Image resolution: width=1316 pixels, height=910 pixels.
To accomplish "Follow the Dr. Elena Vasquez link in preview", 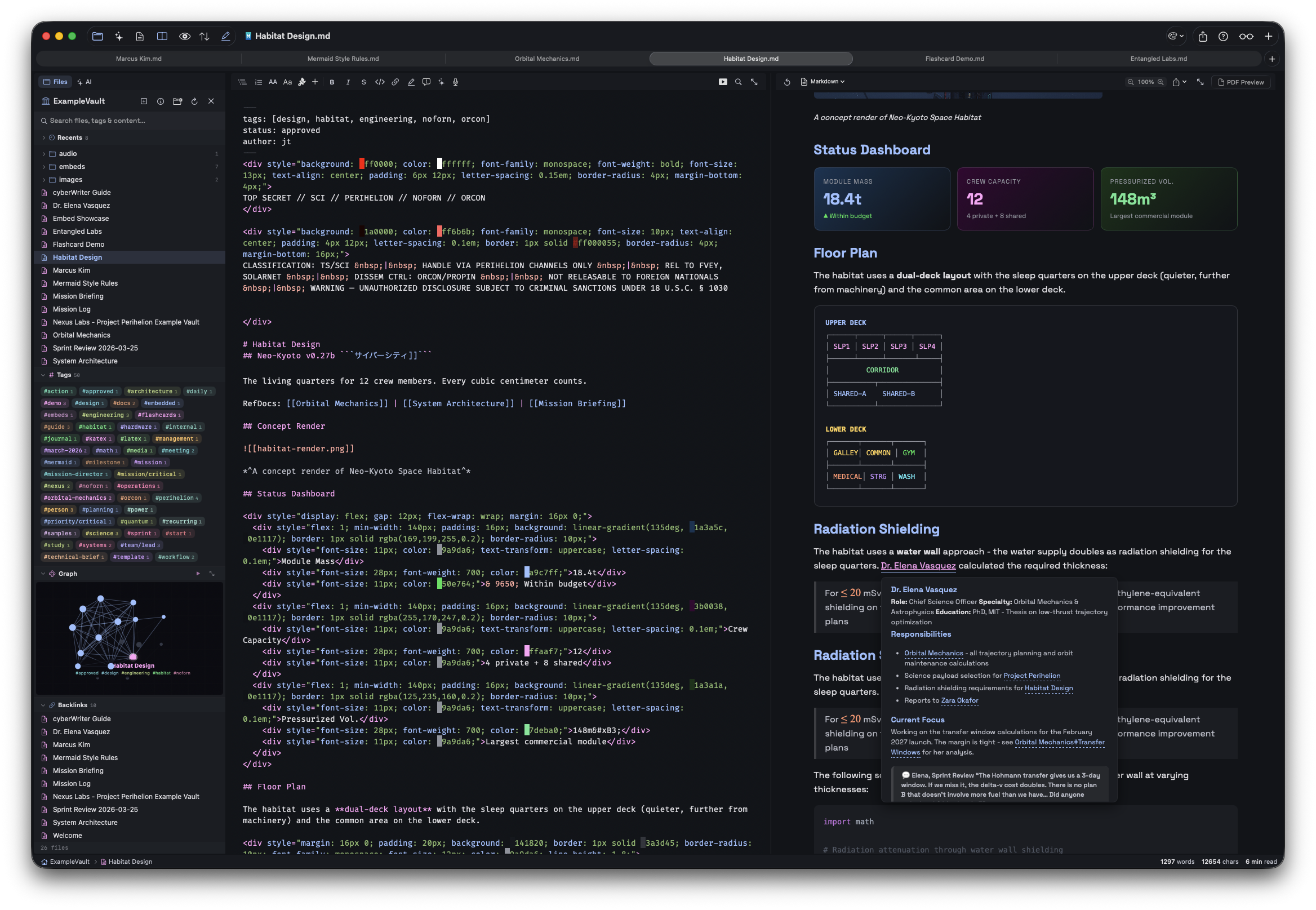I will [918, 566].
